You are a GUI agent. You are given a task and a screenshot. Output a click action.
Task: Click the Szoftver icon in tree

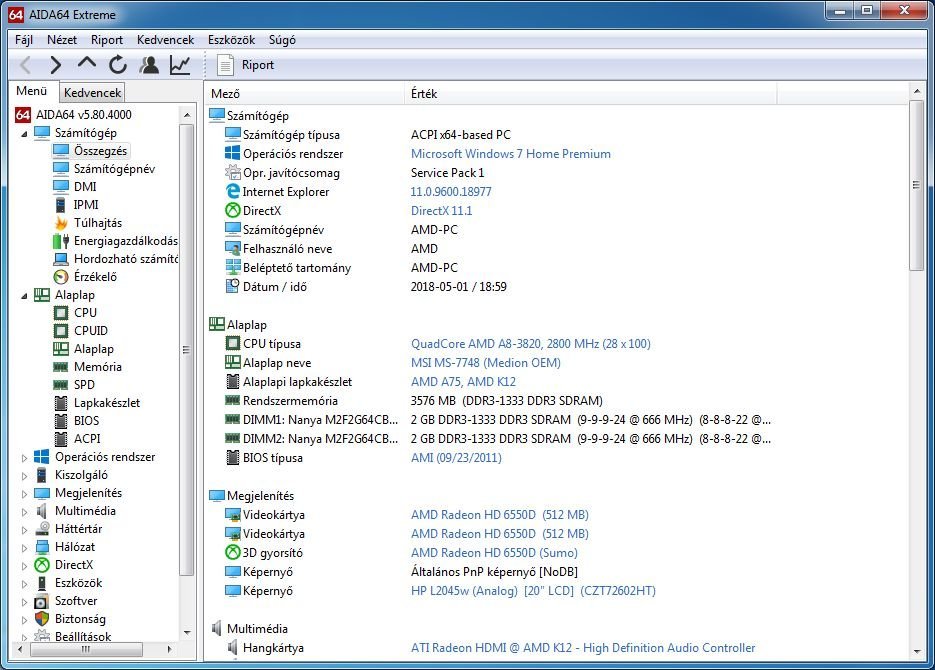42,601
